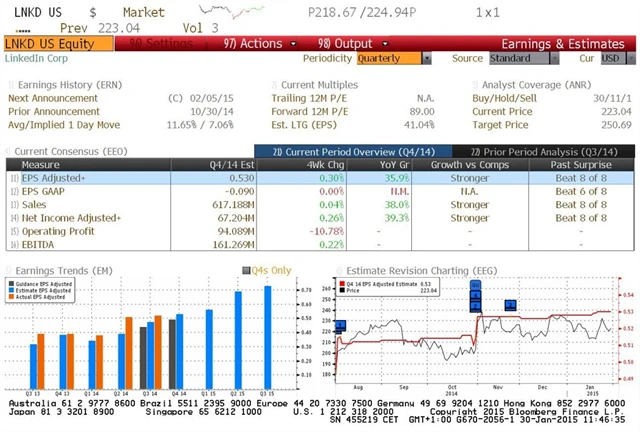
Task: Expand the Source Standard dropdown
Action: pyautogui.click(x=520, y=58)
